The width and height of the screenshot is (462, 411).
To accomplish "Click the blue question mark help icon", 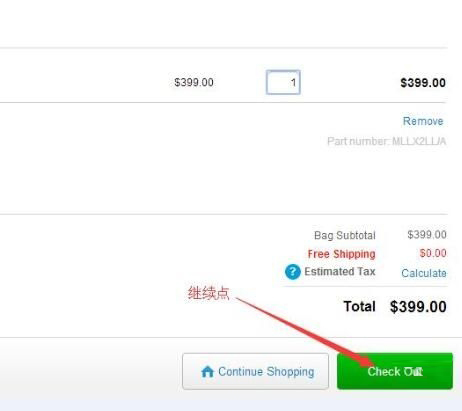I will (x=293, y=272).
